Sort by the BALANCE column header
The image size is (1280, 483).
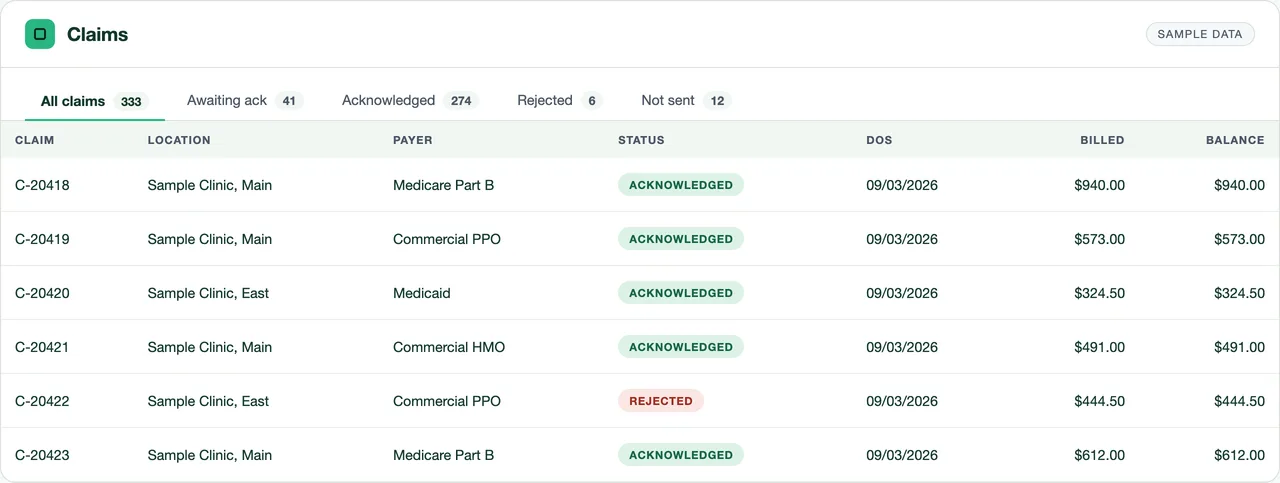(1235, 140)
